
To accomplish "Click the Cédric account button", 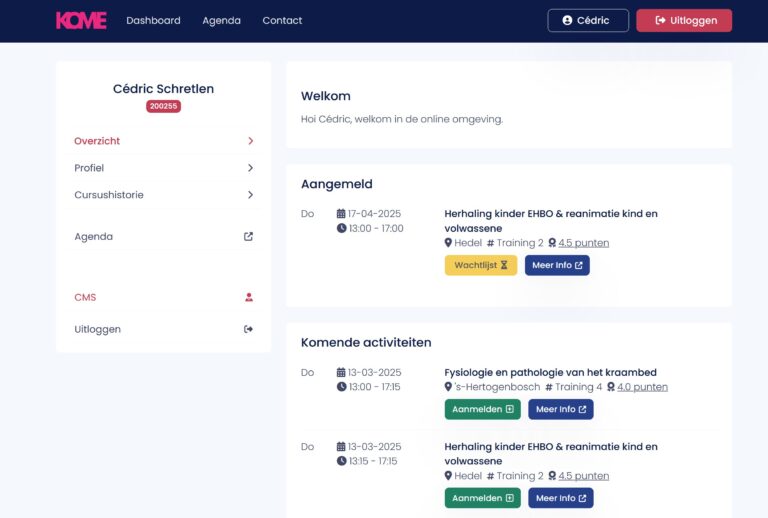I will (587, 21).
